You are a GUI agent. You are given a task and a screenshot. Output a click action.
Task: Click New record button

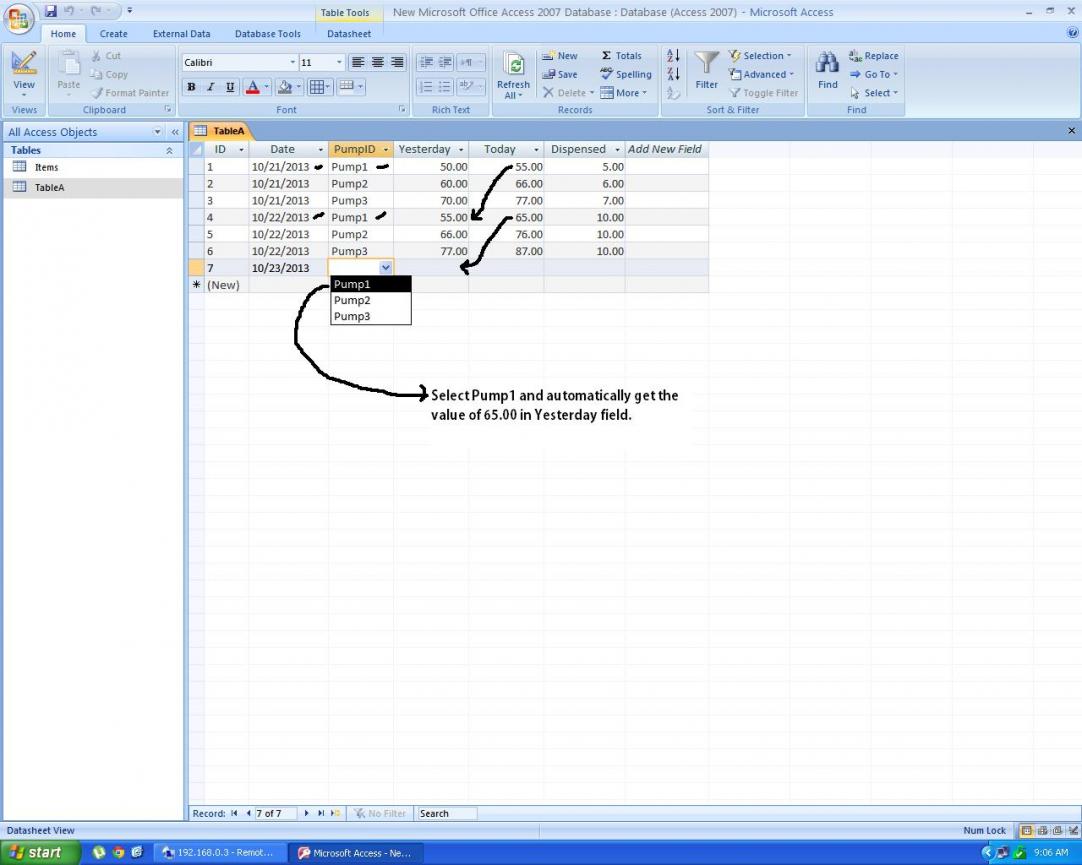[560, 56]
